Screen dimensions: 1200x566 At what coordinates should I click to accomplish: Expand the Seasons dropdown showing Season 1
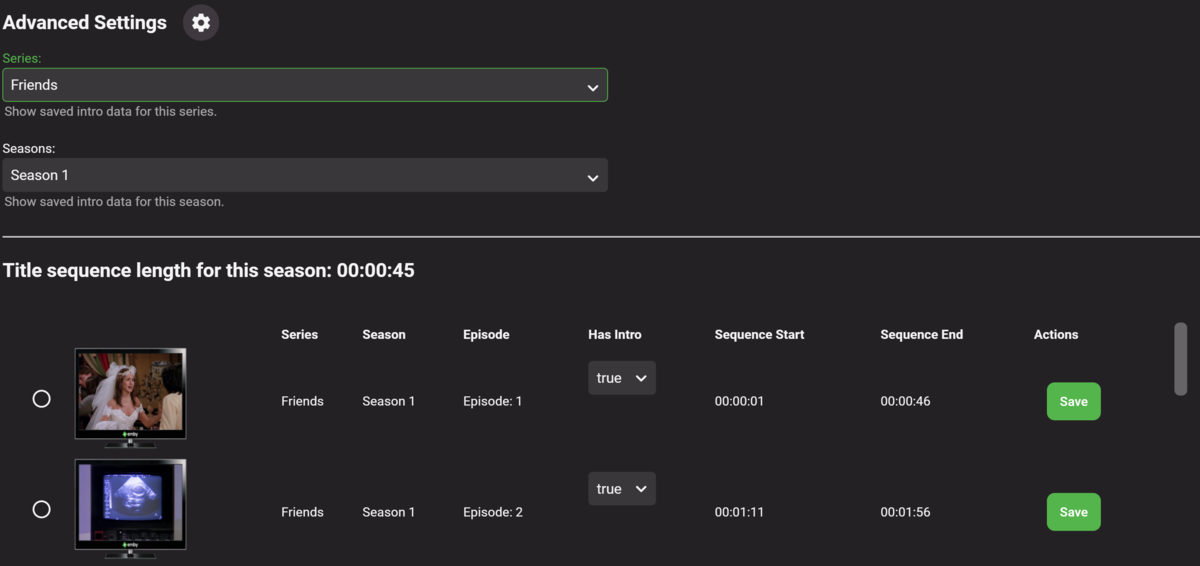coord(305,175)
